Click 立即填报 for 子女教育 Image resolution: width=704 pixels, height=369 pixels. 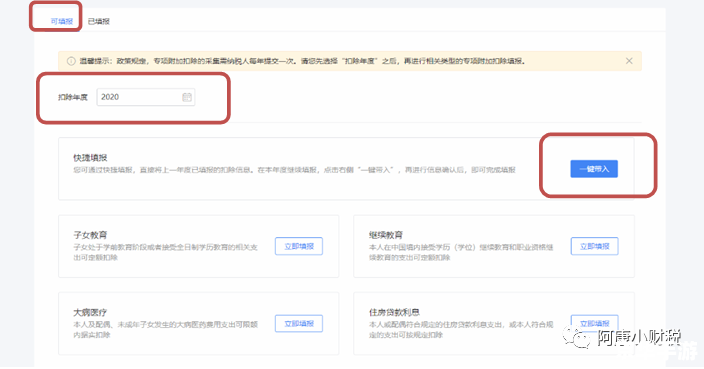(x=299, y=246)
